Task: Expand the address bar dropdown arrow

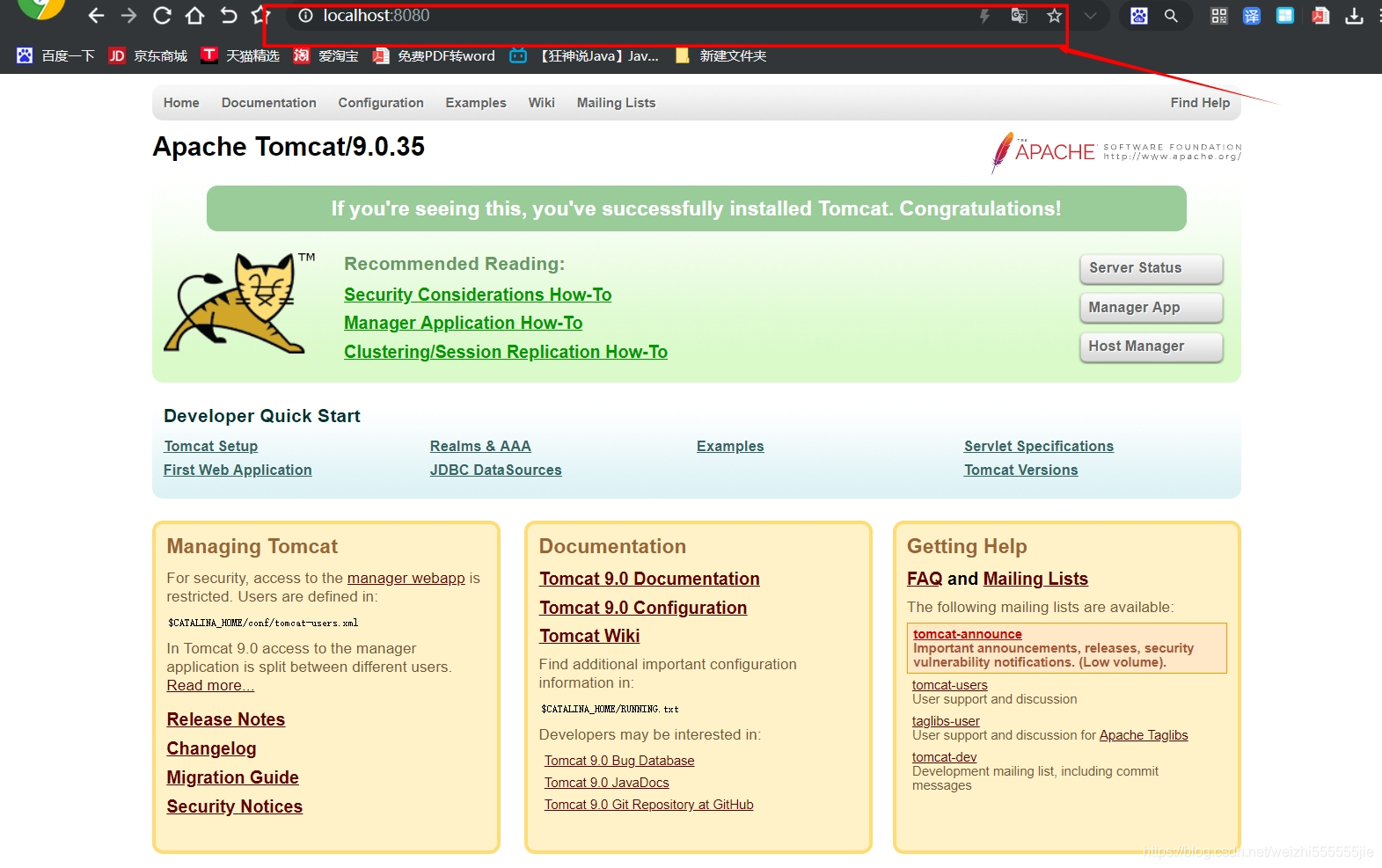Action: click(1091, 16)
